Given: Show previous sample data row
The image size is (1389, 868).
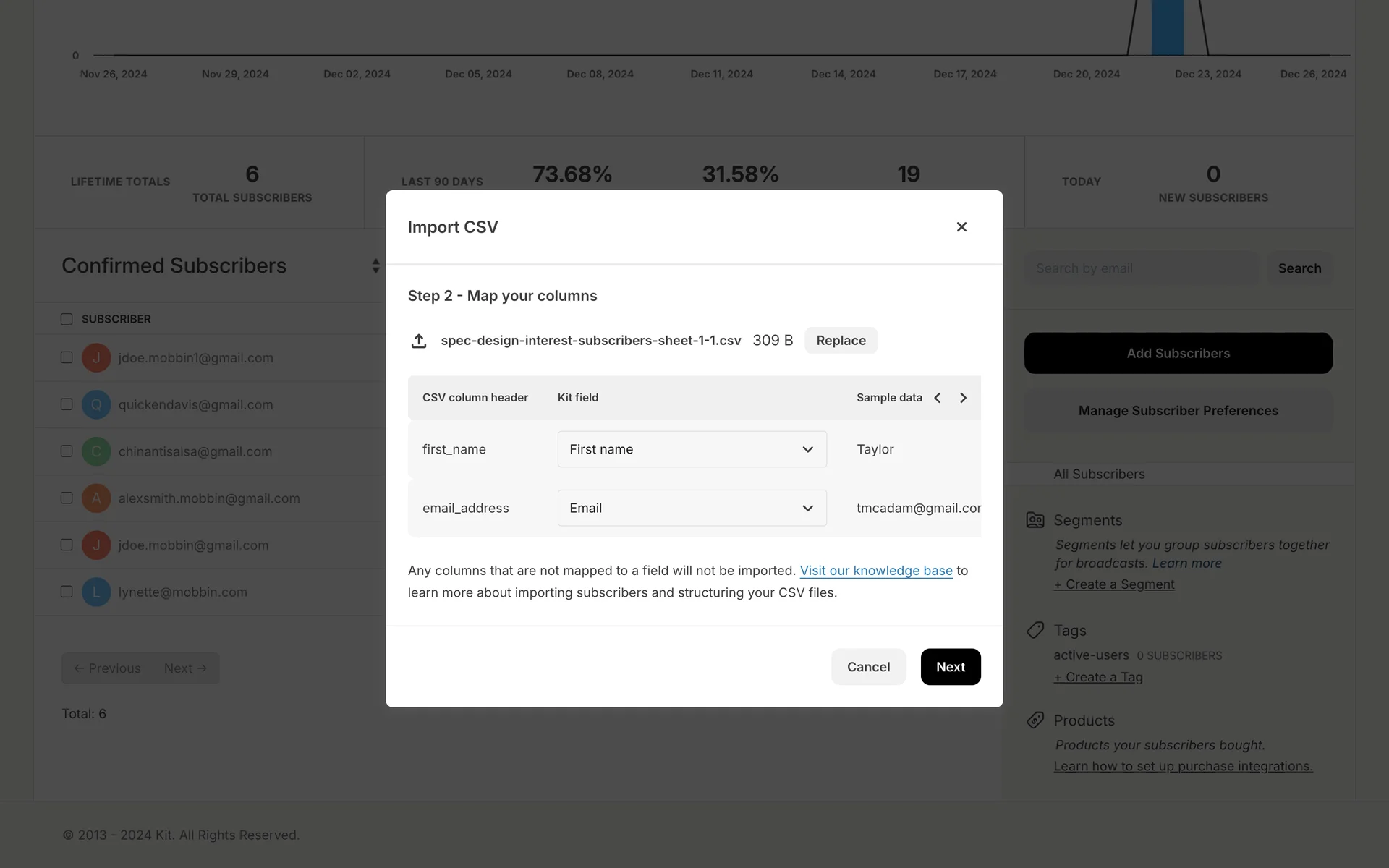Looking at the screenshot, I should tap(938, 398).
